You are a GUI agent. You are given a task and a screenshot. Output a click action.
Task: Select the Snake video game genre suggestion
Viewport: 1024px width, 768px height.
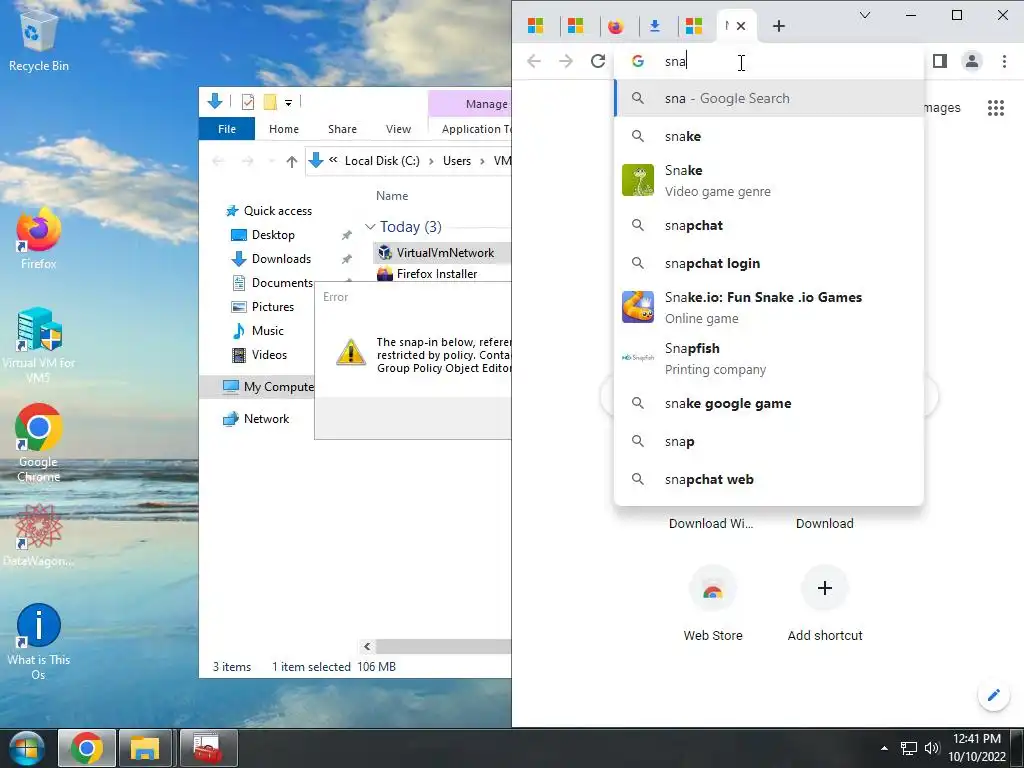point(769,180)
